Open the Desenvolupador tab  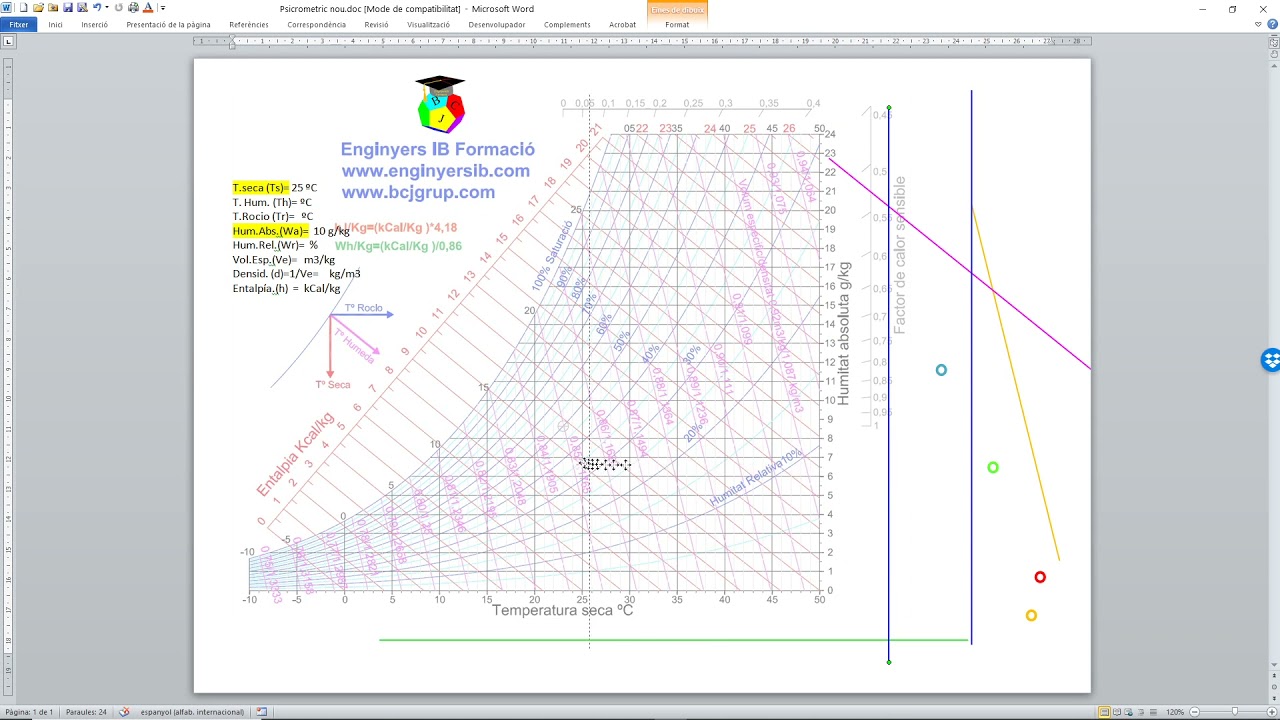pos(497,24)
